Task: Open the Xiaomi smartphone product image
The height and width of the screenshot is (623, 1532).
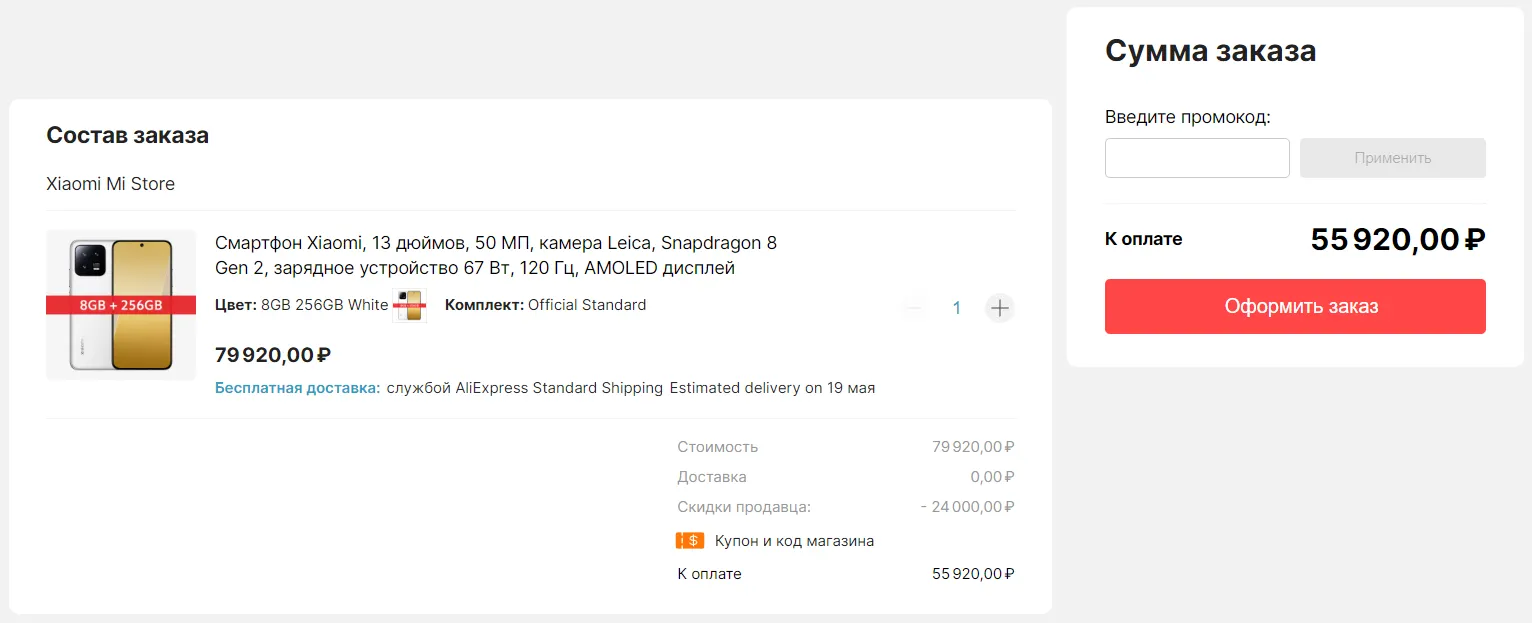Action: pos(121,305)
